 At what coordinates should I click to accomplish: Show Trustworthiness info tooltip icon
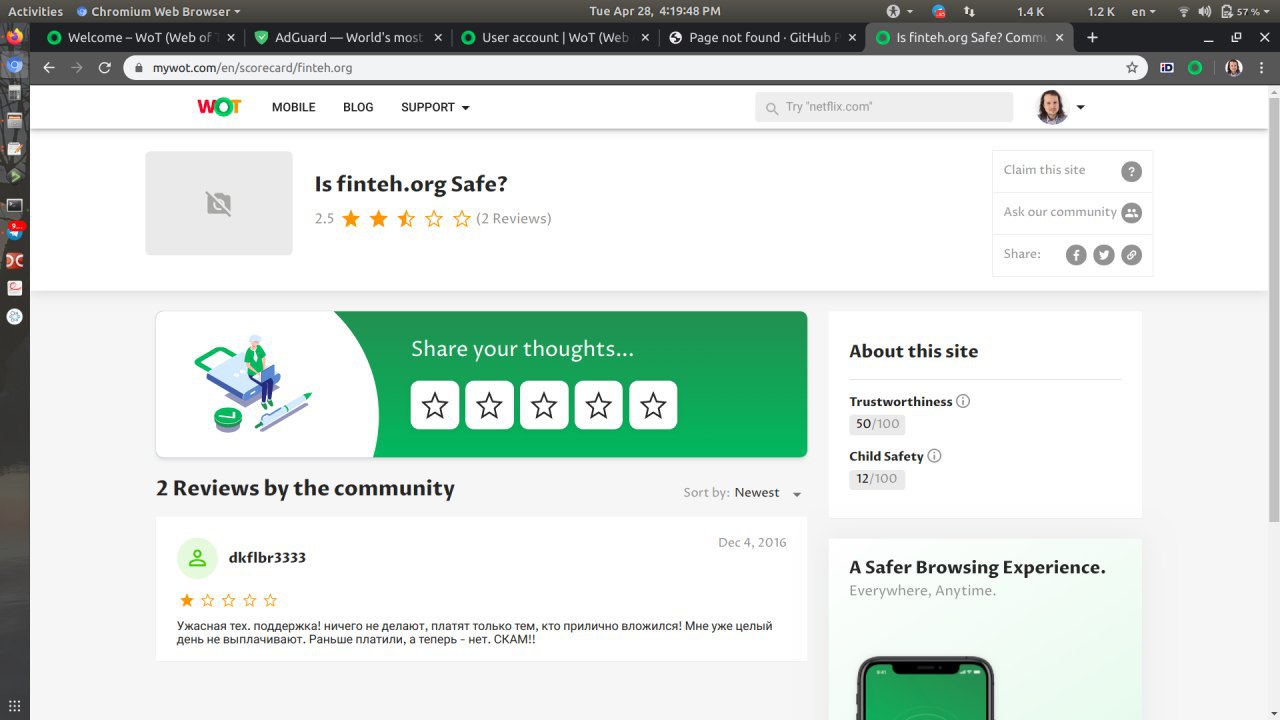(963, 402)
